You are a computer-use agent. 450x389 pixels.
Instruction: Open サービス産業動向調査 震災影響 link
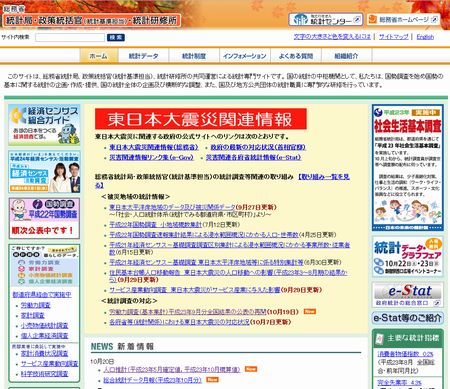click(195, 290)
